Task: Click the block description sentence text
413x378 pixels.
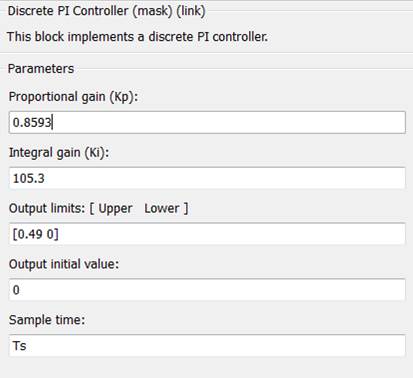Action: click(x=137, y=37)
